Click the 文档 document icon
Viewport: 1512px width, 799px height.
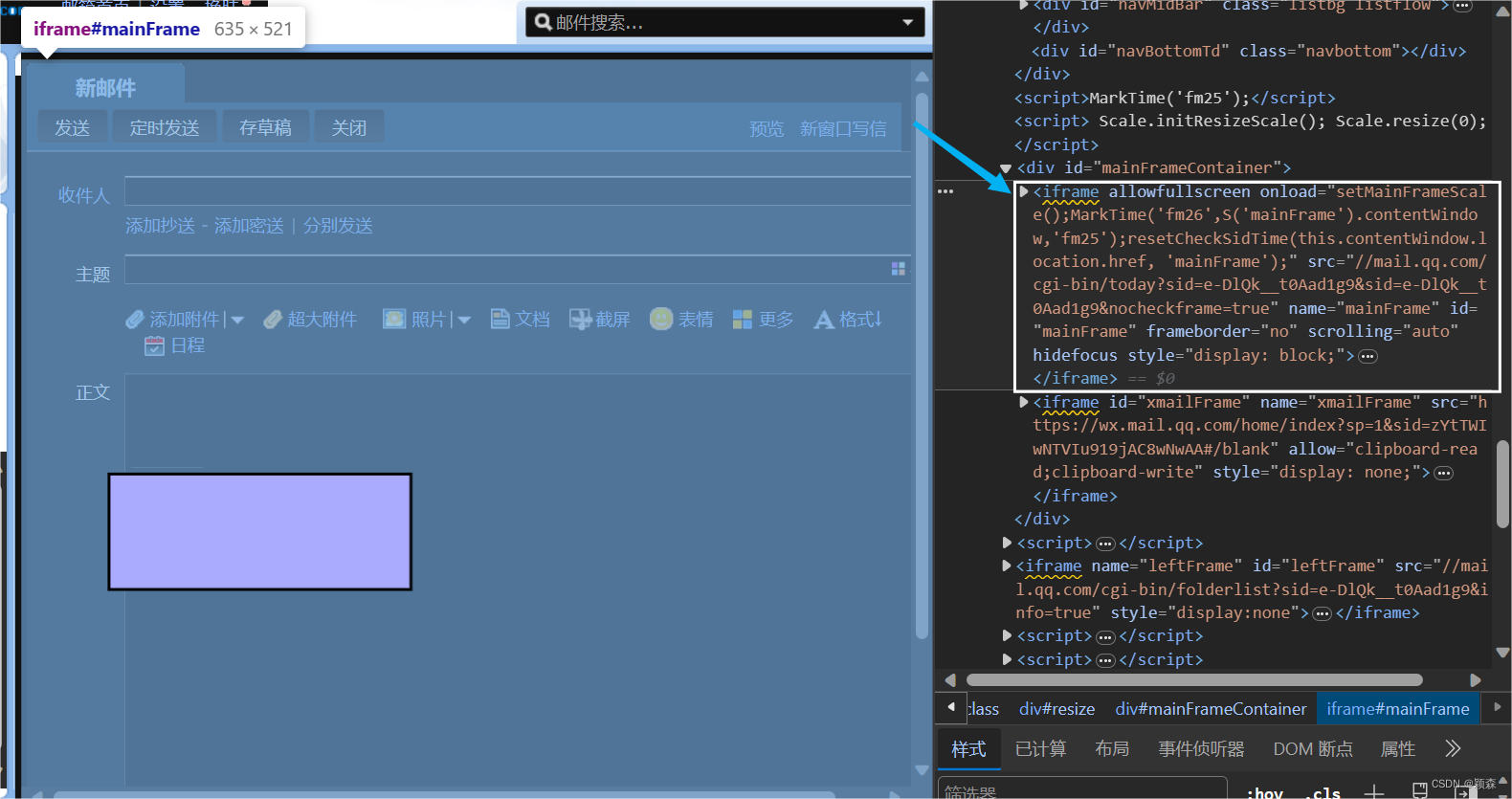(x=500, y=319)
